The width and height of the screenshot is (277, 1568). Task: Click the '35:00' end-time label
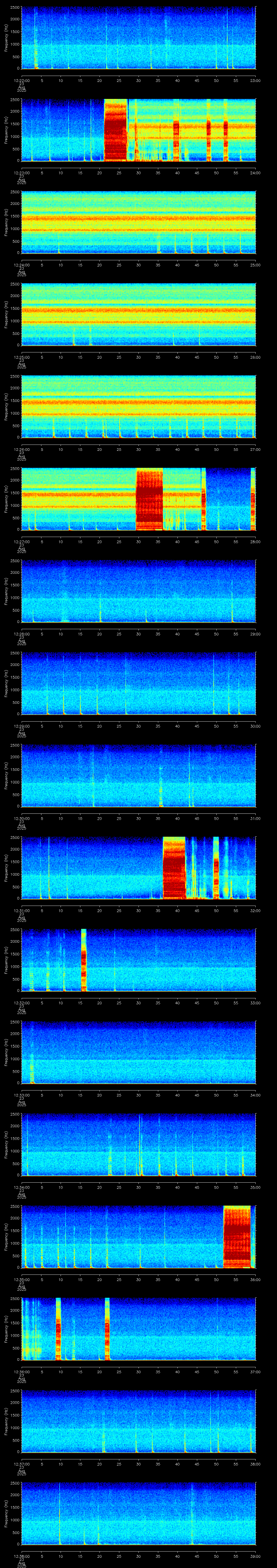click(255, 1186)
